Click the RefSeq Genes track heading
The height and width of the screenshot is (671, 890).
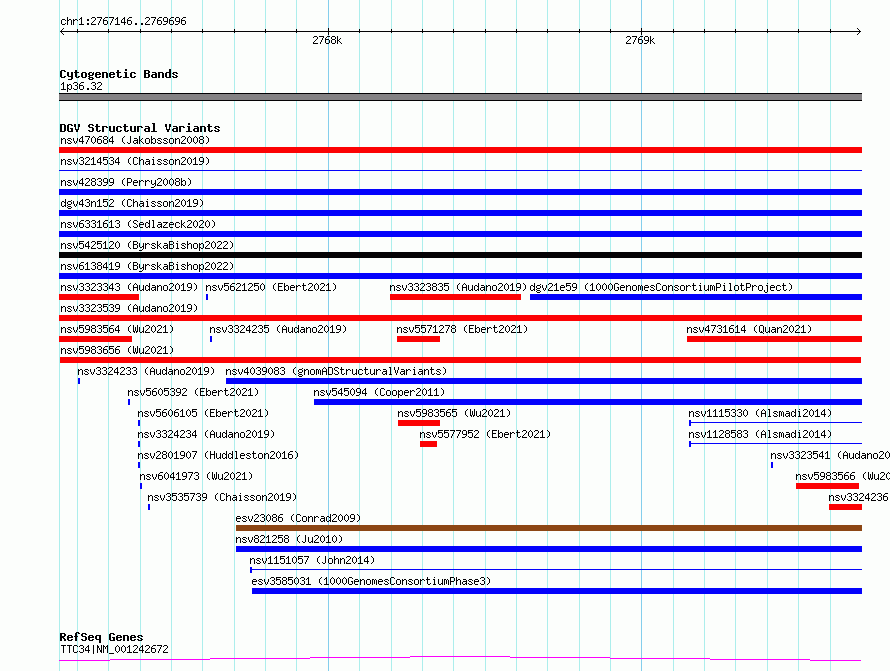tap(101, 637)
